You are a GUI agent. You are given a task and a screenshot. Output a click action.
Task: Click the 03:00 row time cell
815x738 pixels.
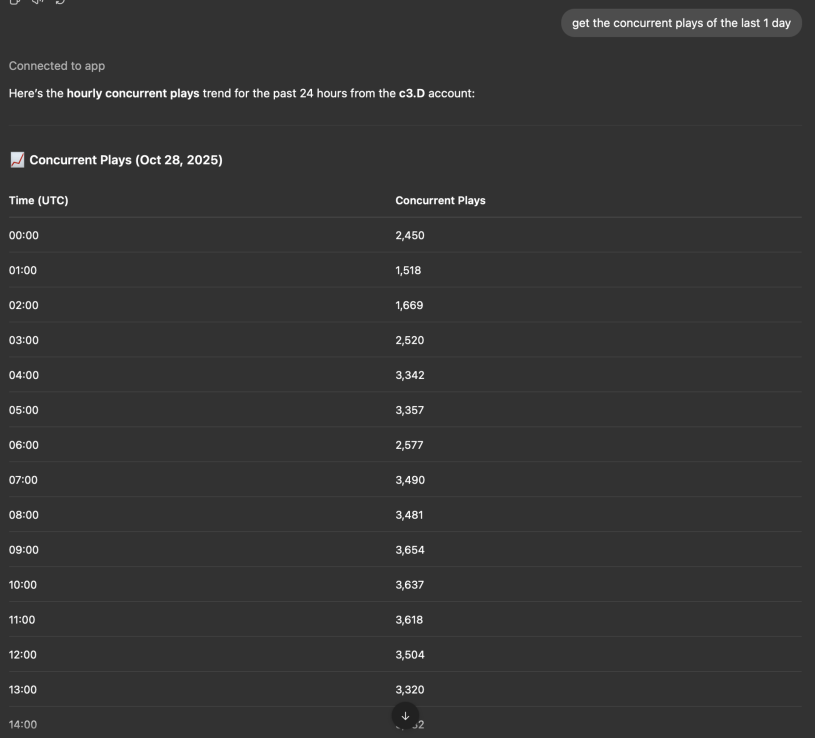[x=23, y=340]
